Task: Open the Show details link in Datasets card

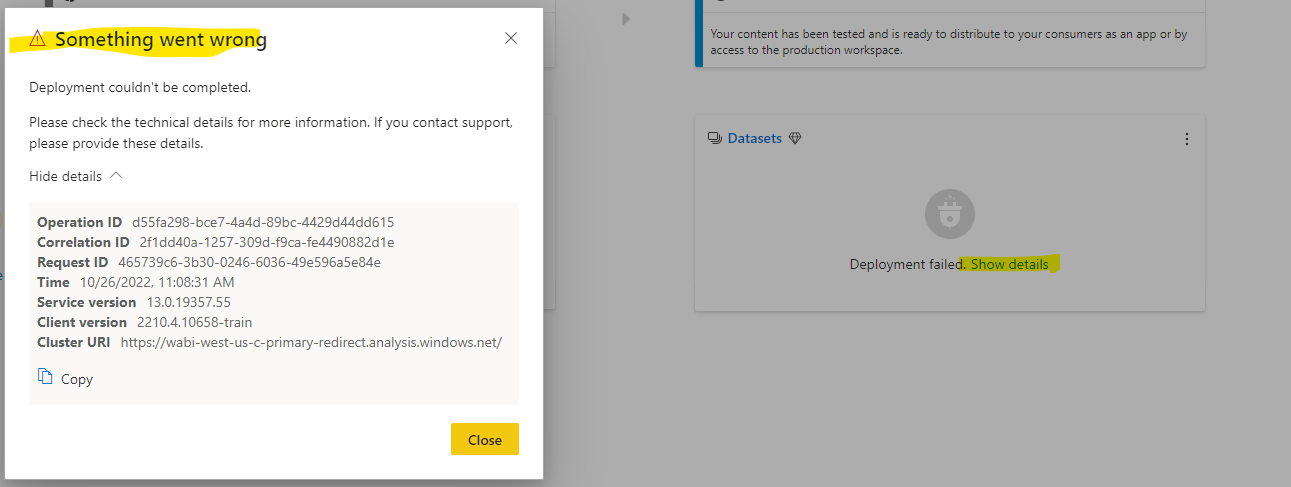Action: pyautogui.click(x=1009, y=264)
